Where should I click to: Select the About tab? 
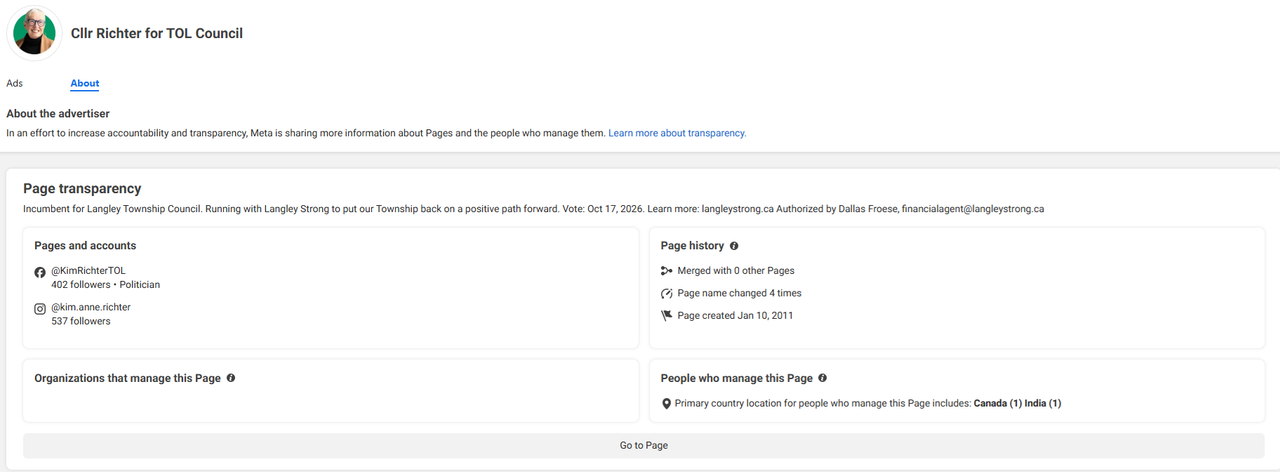(85, 84)
